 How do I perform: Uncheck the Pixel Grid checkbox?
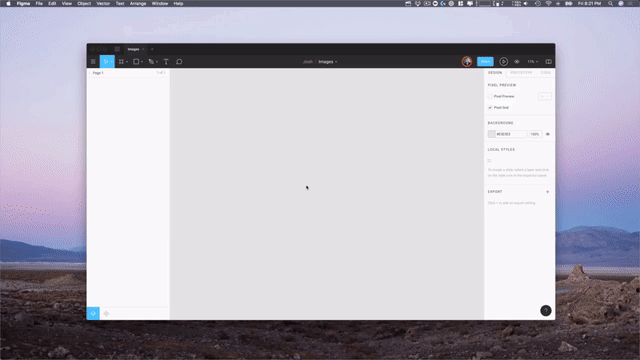(x=490, y=108)
